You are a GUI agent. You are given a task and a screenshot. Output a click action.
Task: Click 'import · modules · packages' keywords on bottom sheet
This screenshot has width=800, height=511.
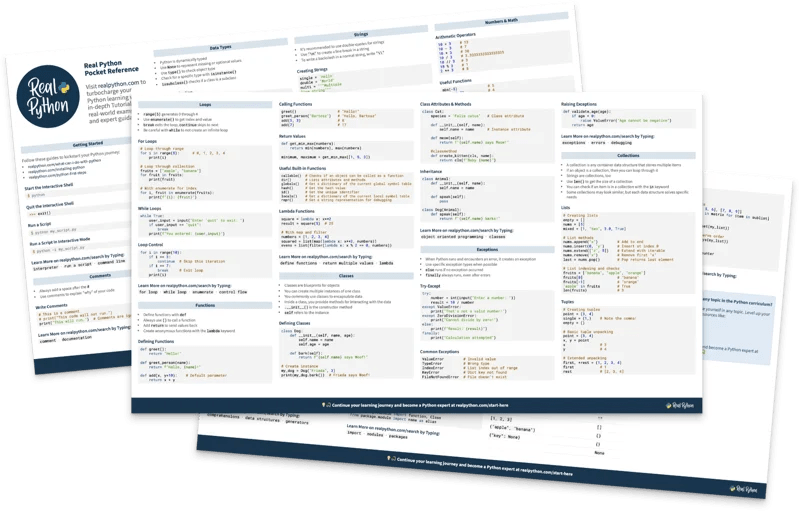click(x=377, y=435)
